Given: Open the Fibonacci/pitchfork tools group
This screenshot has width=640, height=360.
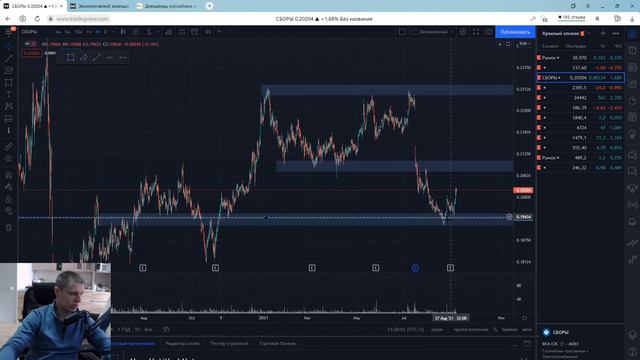Looking at the screenshot, I should pyautogui.click(x=9, y=70).
